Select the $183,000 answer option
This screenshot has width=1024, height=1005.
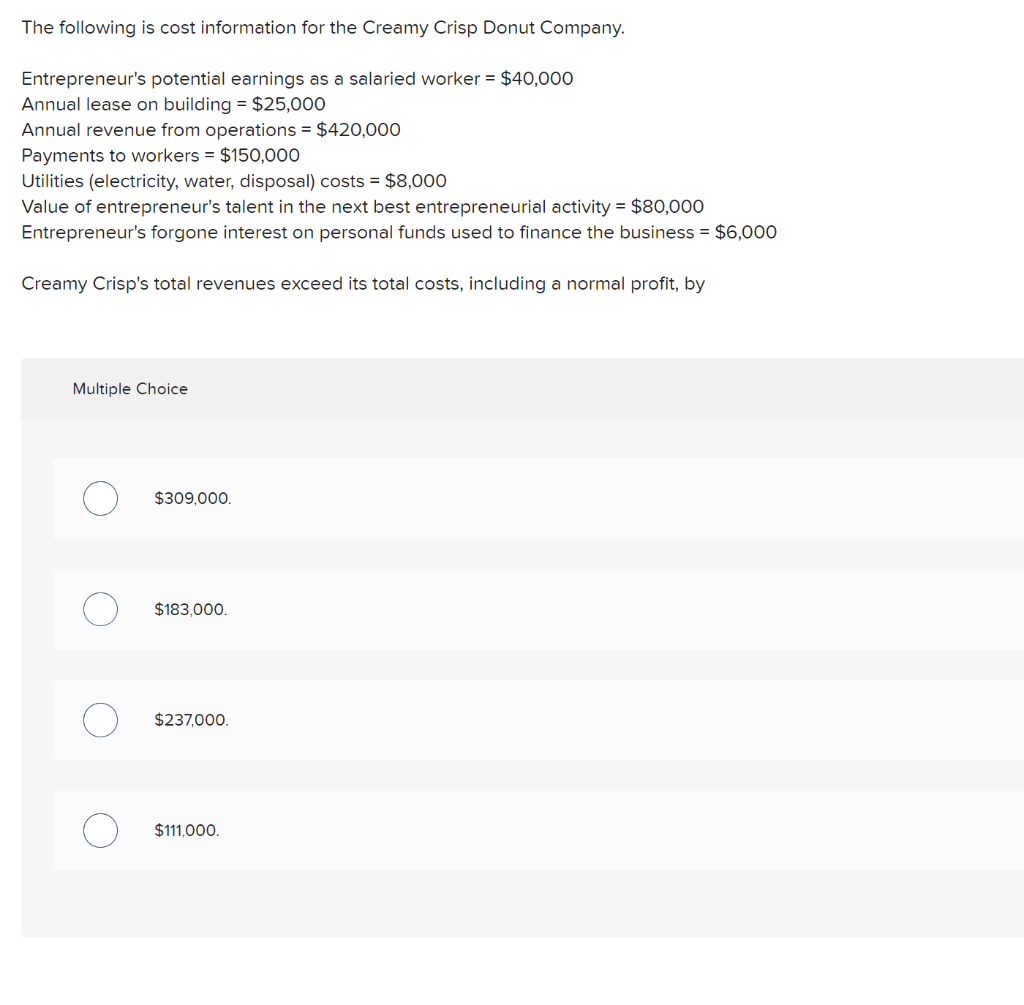point(100,609)
